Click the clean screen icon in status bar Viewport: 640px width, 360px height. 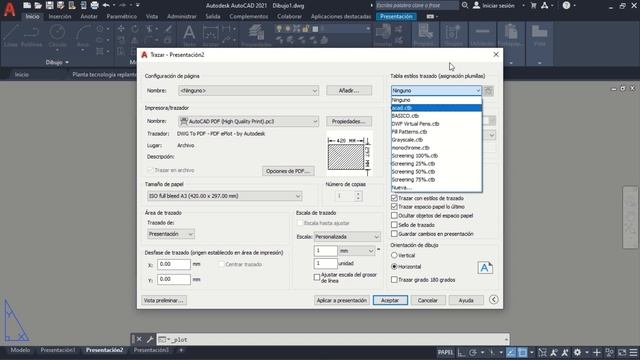pos(622,352)
